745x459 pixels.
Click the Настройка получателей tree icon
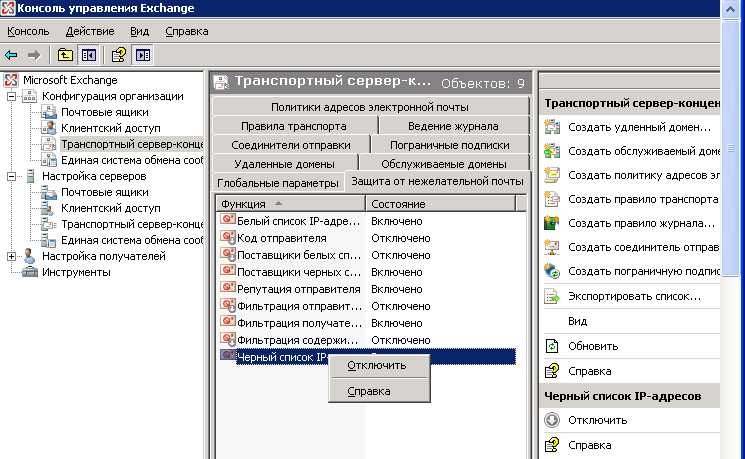(x=29, y=256)
